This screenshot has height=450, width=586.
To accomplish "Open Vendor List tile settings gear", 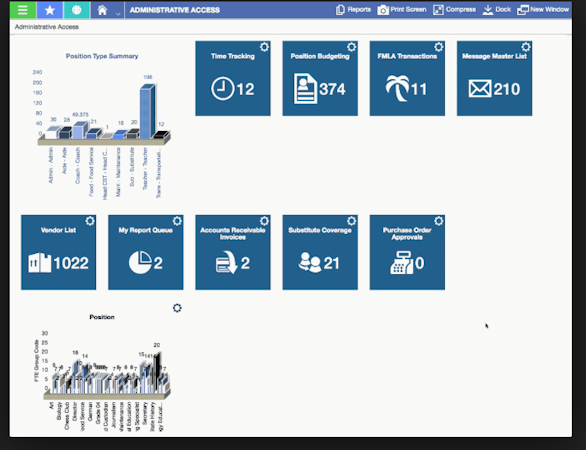I will [90, 221].
